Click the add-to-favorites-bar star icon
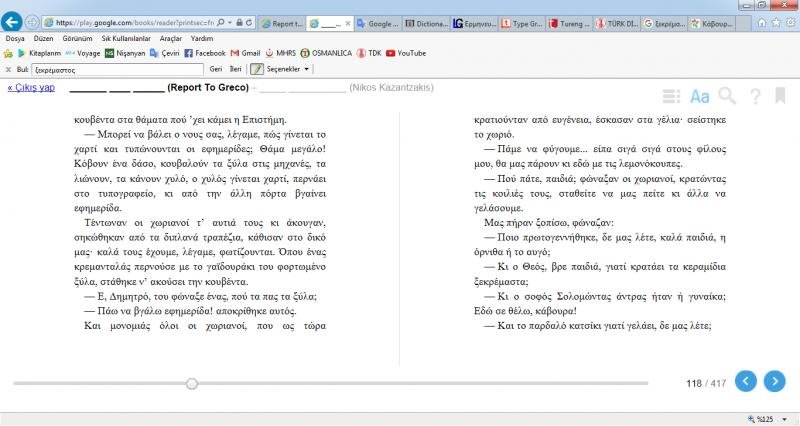 pos(8,53)
